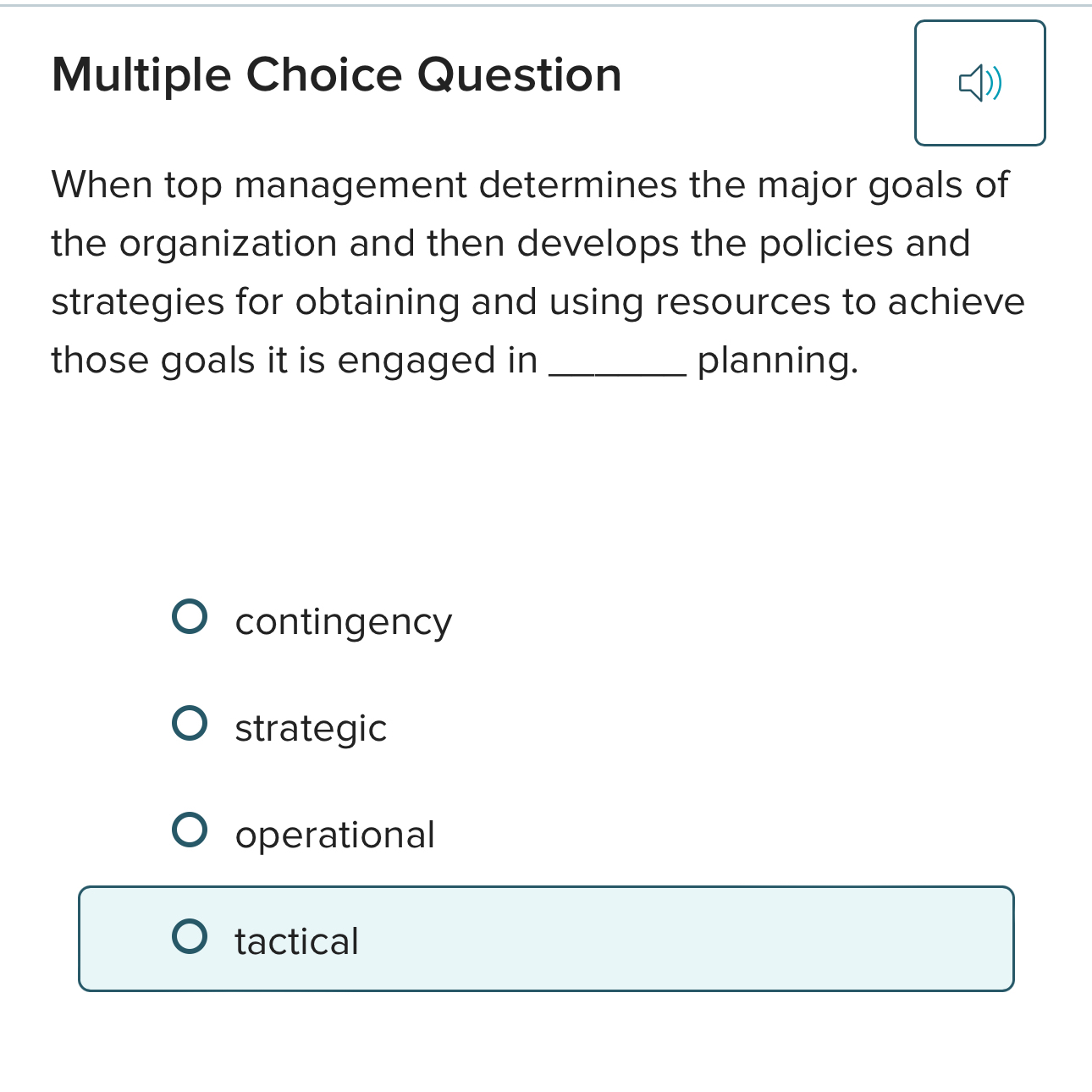Pick operational from the answer choices

[x=334, y=834]
